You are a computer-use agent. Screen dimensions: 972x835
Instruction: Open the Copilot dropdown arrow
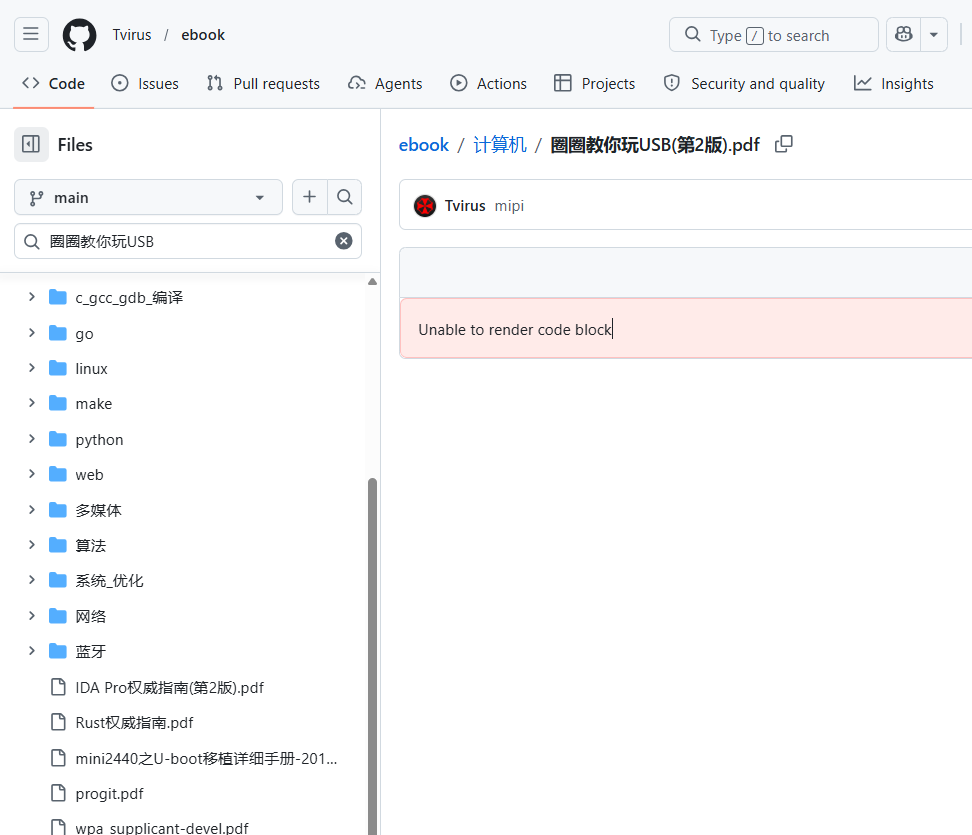click(x=934, y=35)
